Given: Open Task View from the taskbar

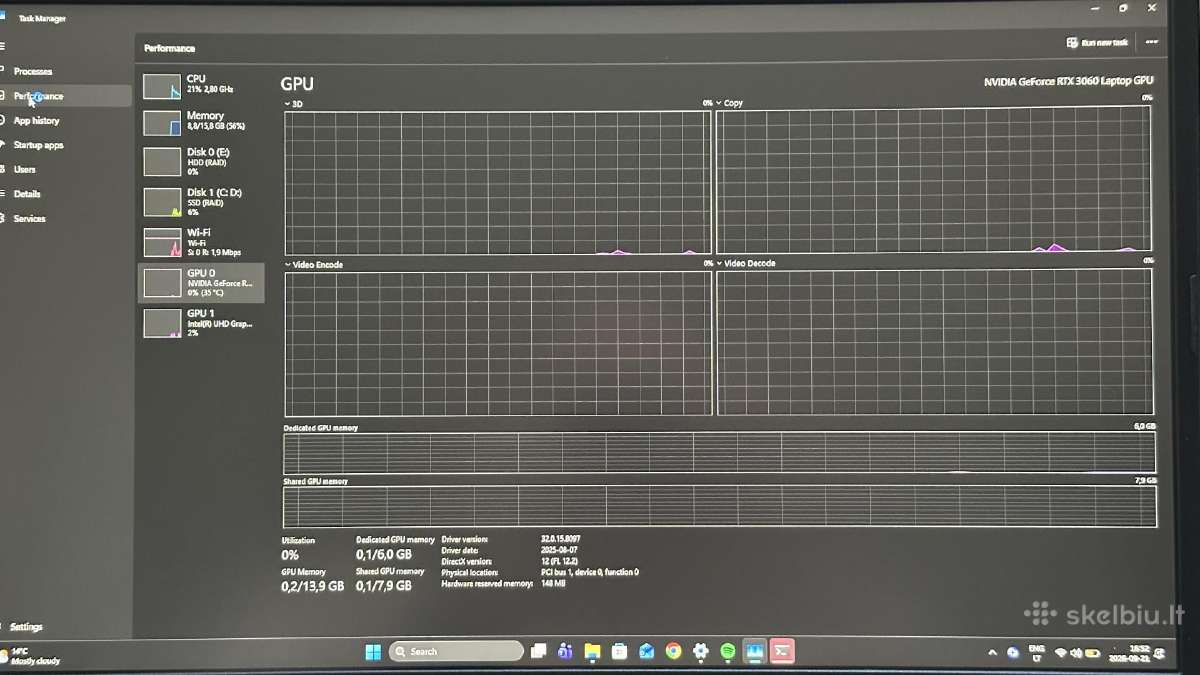Looking at the screenshot, I should tap(539, 651).
